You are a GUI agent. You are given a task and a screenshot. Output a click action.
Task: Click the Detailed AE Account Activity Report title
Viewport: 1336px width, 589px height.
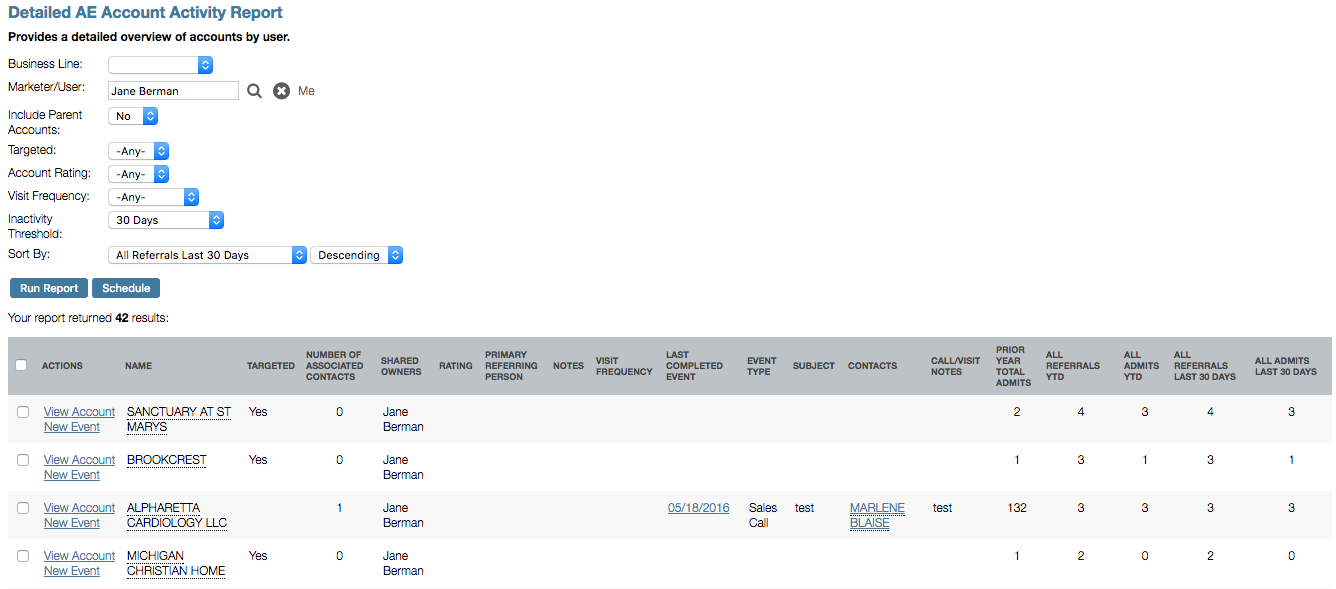tap(145, 13)
